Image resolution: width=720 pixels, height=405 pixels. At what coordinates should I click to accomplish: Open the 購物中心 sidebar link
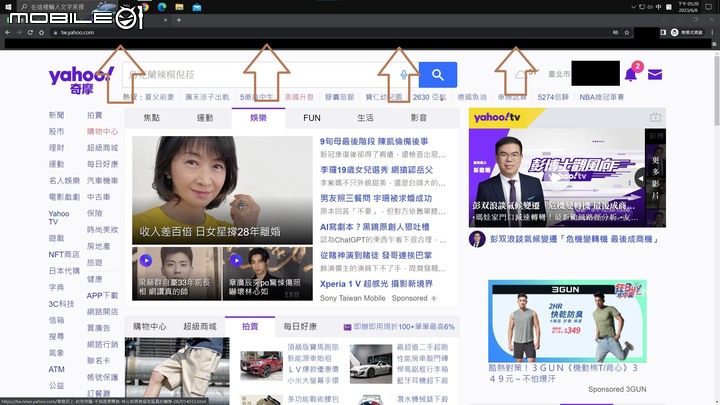pos(102,131)
